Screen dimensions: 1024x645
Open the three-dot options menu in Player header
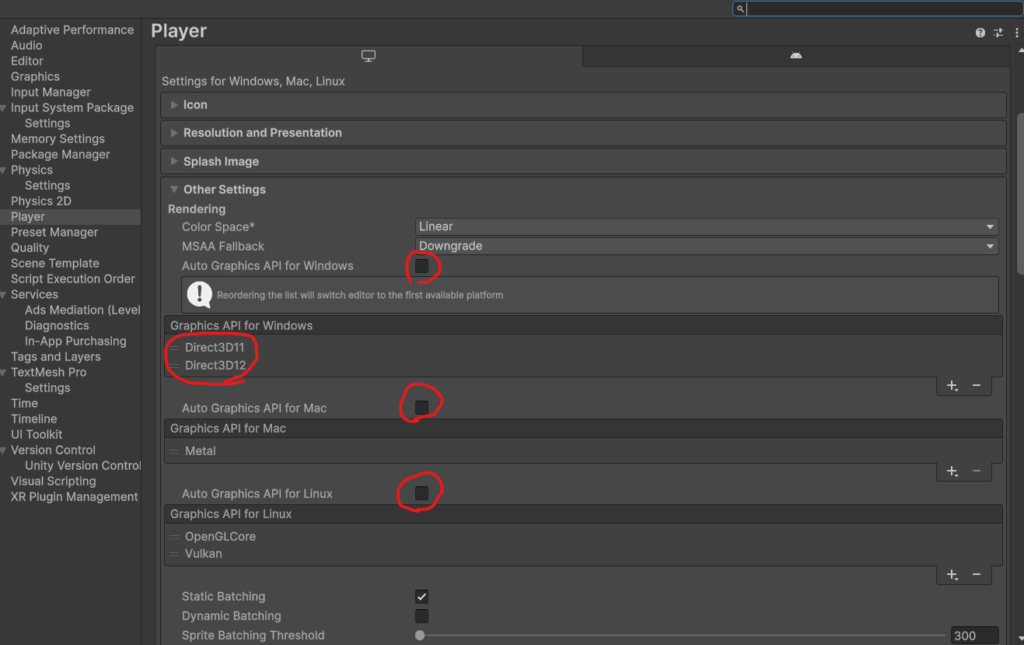(1016, 33)
